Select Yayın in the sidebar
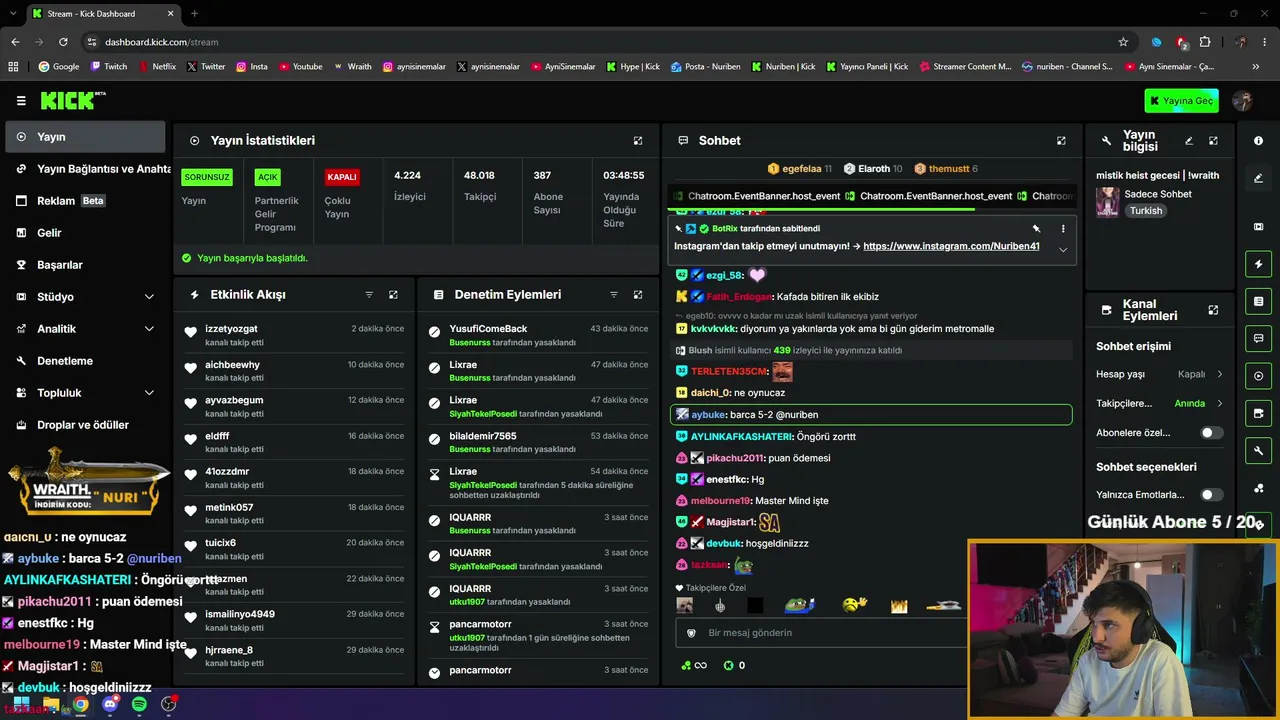Image resolution: width=1280 pixels, height=720 pixels. pyautogui.click(x=85, y=137)
